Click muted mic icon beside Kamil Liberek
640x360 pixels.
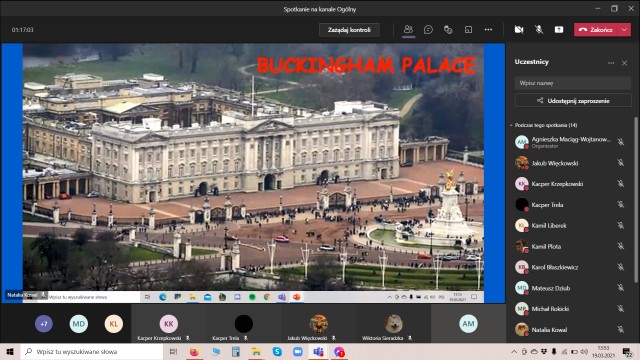620,225
